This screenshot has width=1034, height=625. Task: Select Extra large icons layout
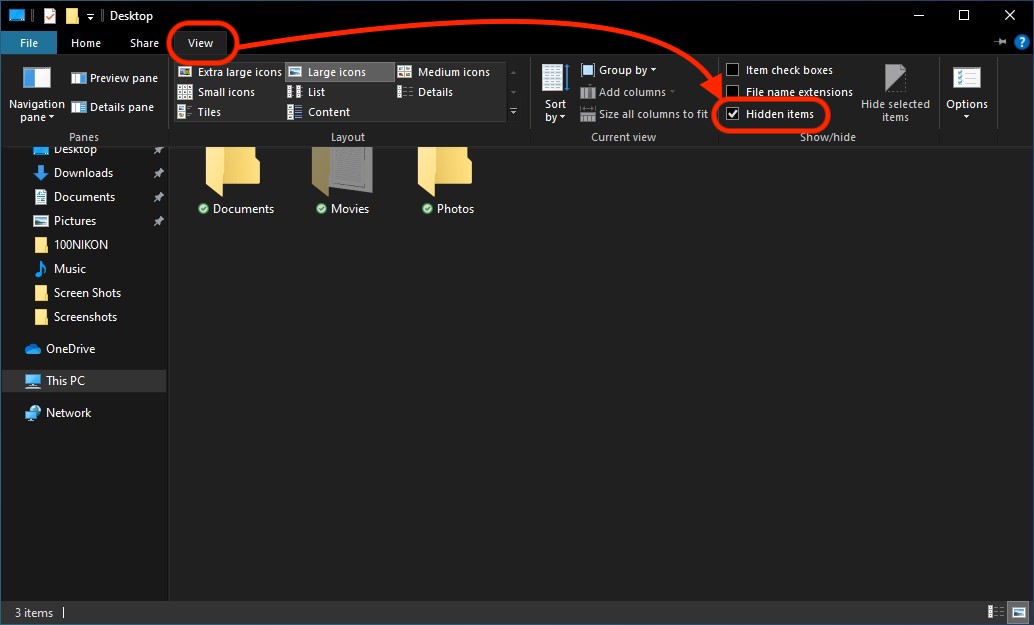(x=229, y=72)
